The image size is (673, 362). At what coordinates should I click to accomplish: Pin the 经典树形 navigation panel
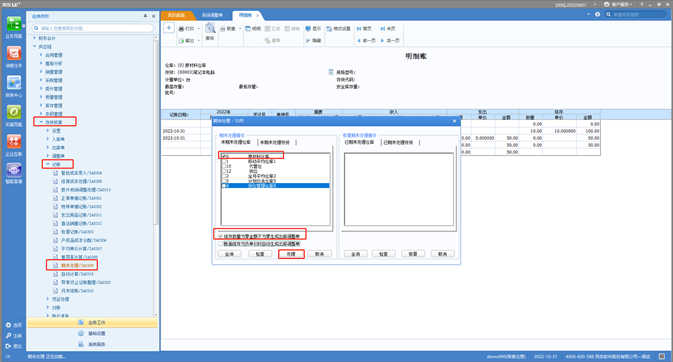145,16
